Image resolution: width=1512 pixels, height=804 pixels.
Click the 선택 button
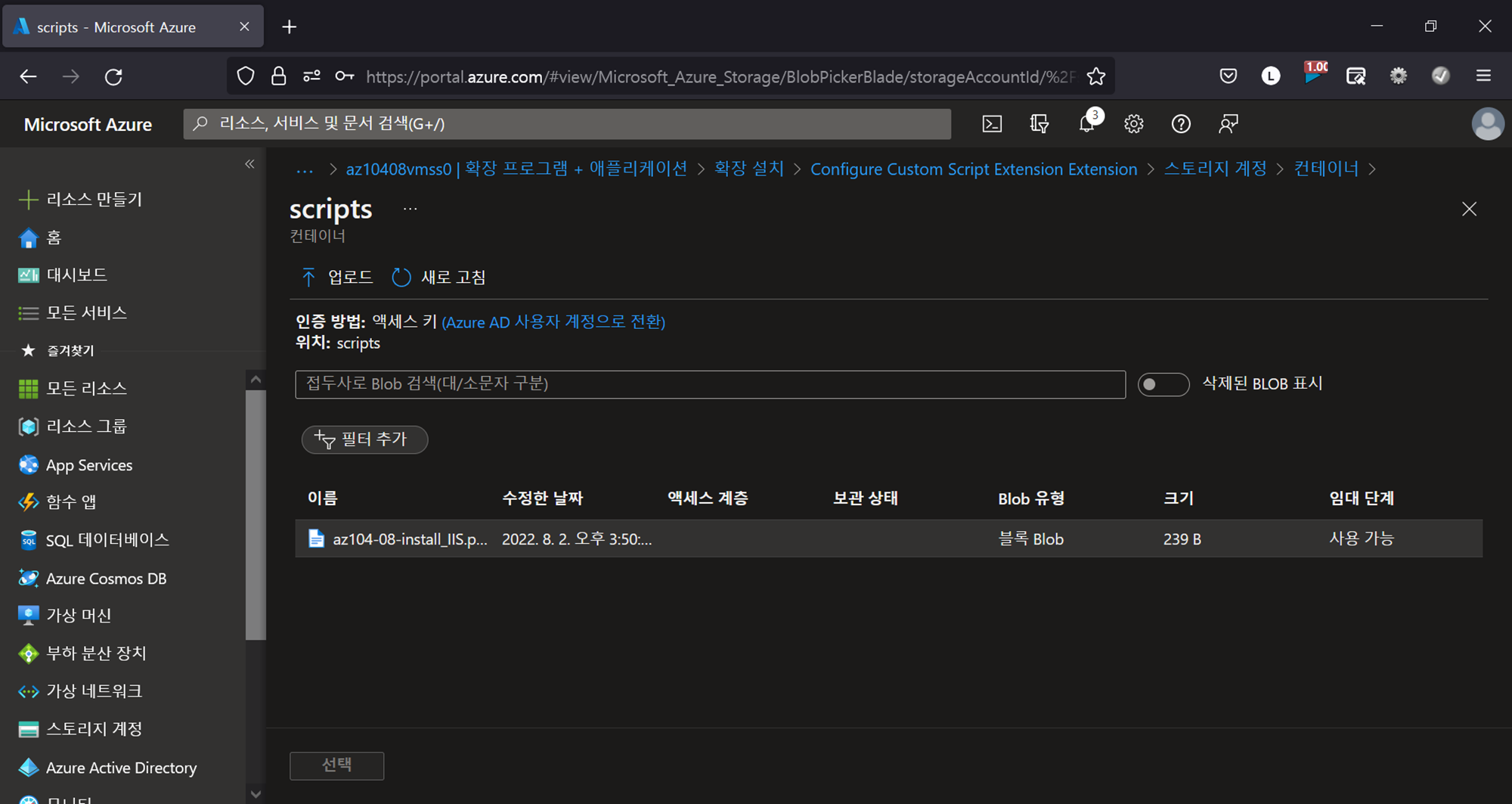336,765
